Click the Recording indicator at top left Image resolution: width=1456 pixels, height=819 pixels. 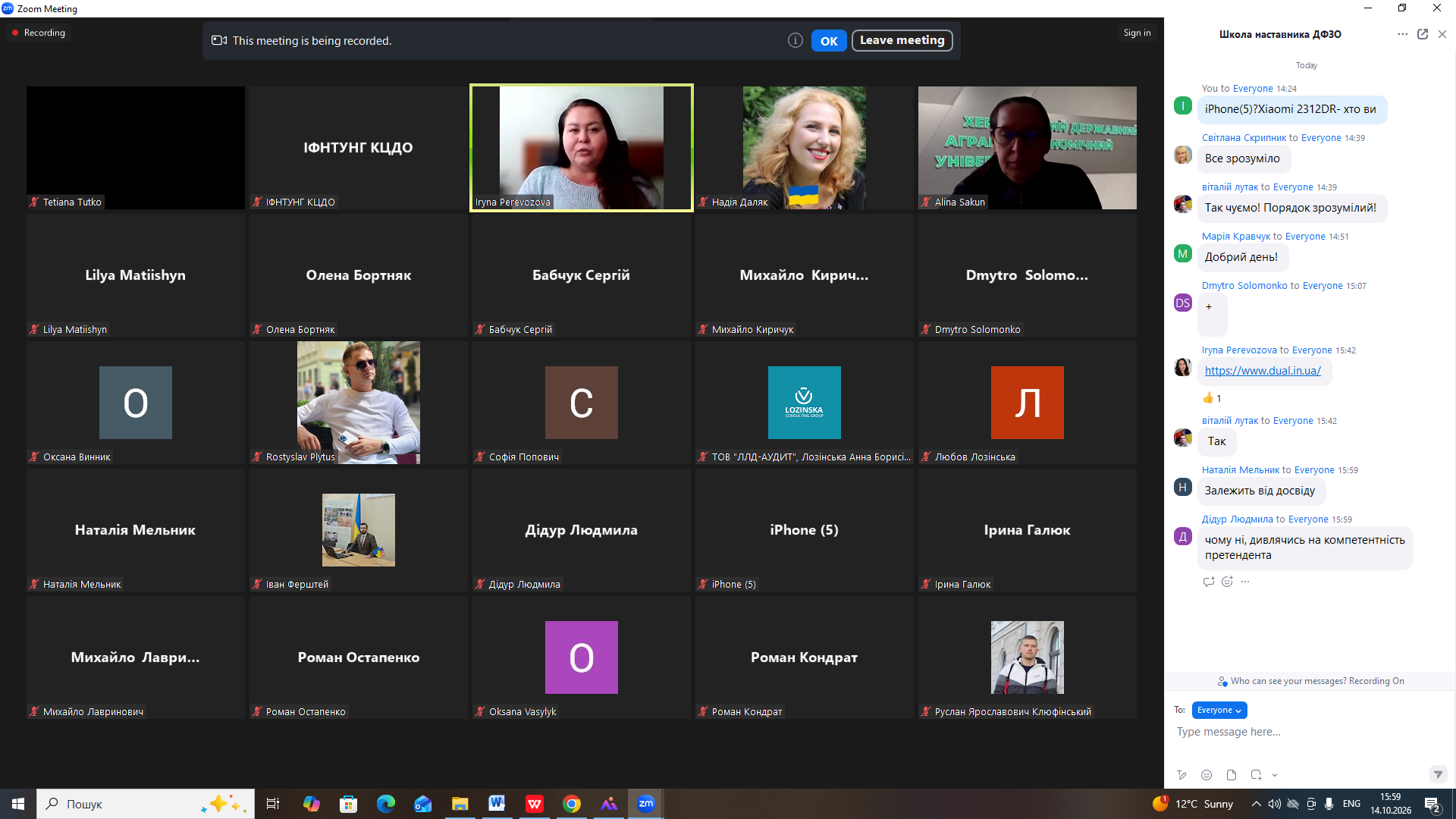coord(38,33)
